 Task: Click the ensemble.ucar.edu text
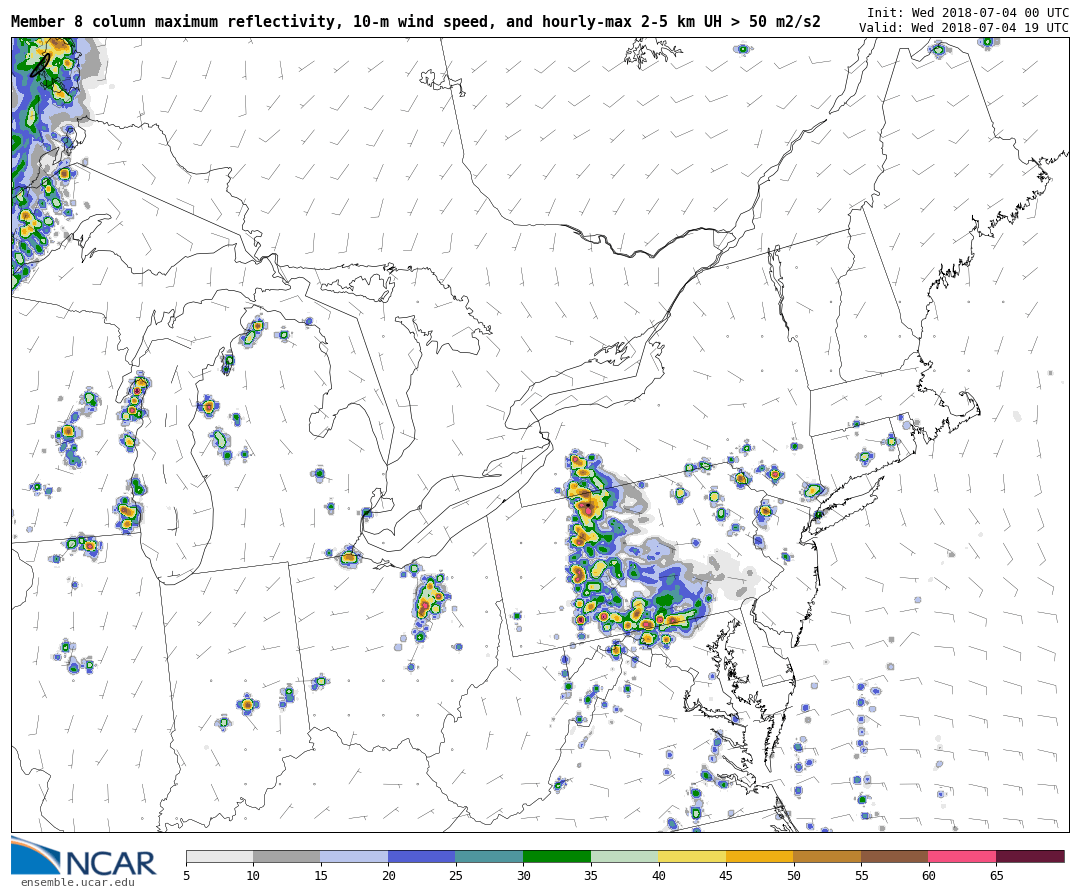point(77,883)
